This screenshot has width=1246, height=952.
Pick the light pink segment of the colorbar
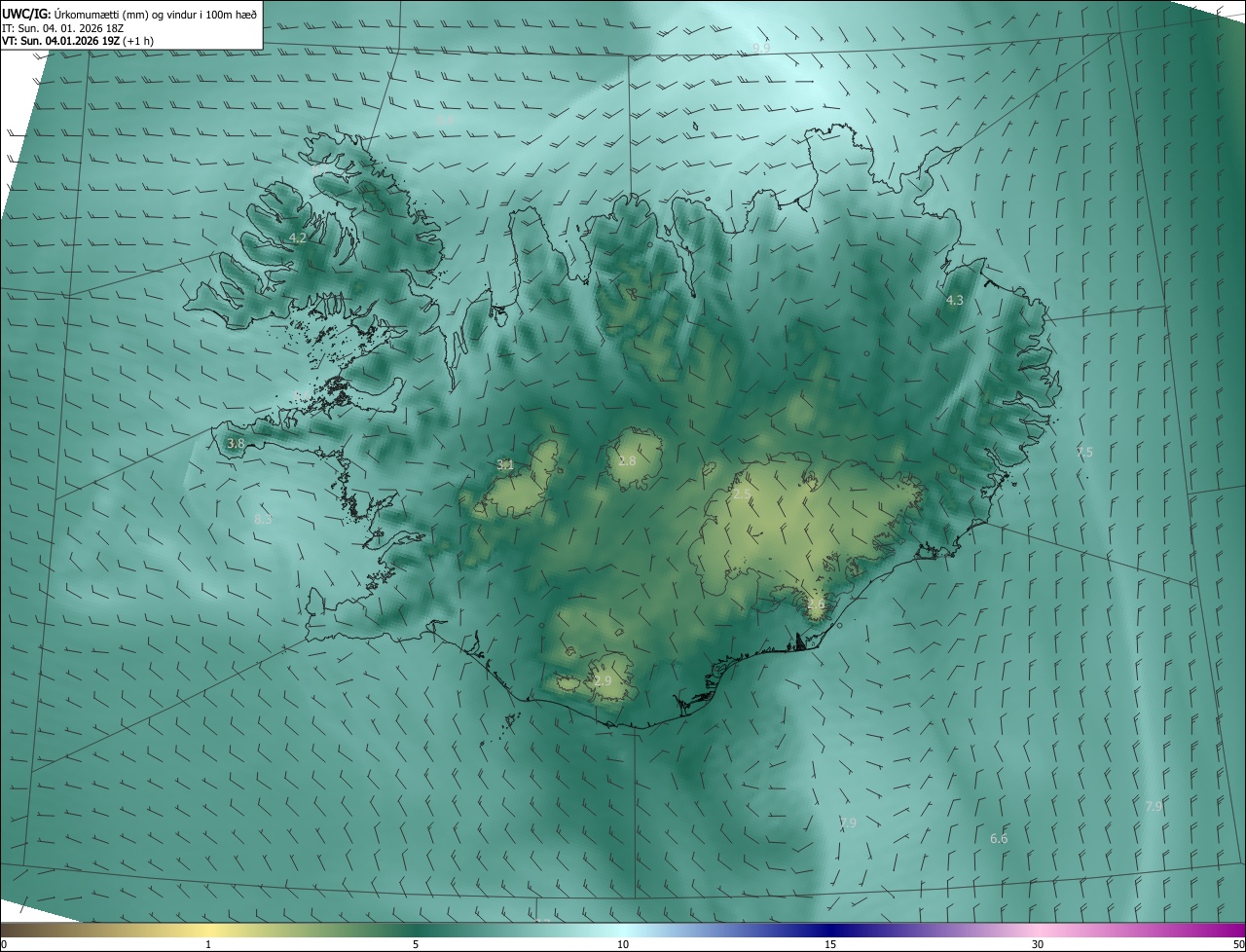coord(1038,931)
